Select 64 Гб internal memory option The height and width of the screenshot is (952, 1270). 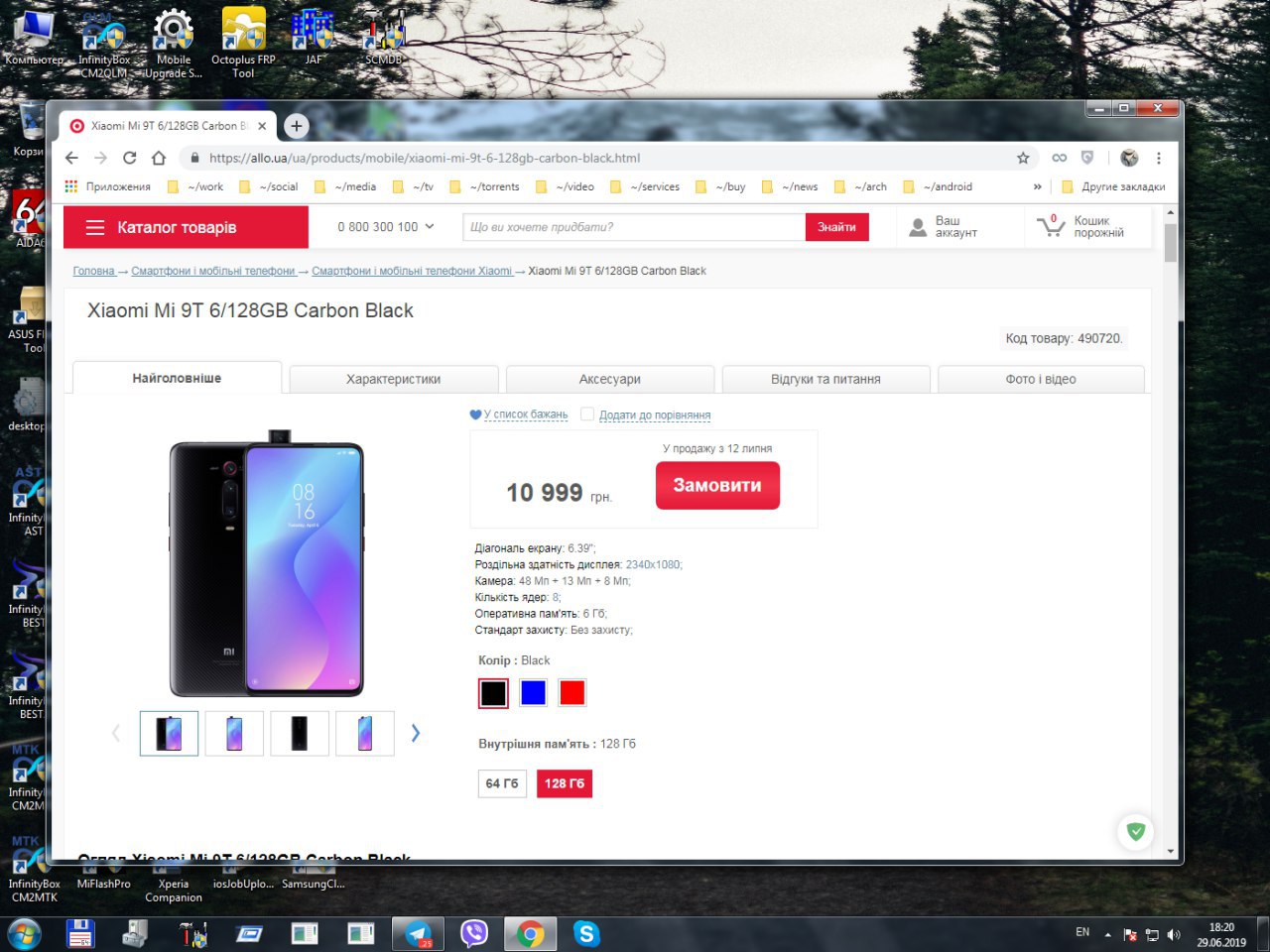coord(501,783)
